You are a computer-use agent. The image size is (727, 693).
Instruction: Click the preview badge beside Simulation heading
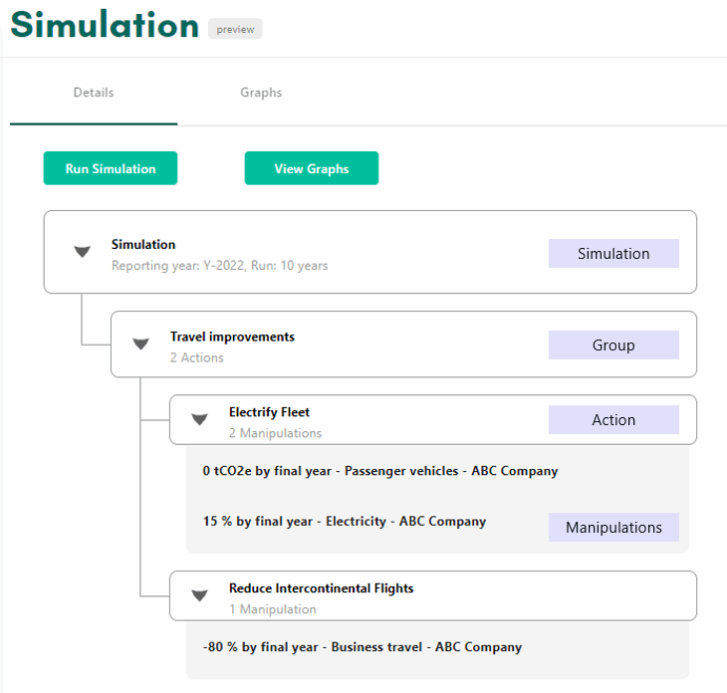tap(235, 29)
